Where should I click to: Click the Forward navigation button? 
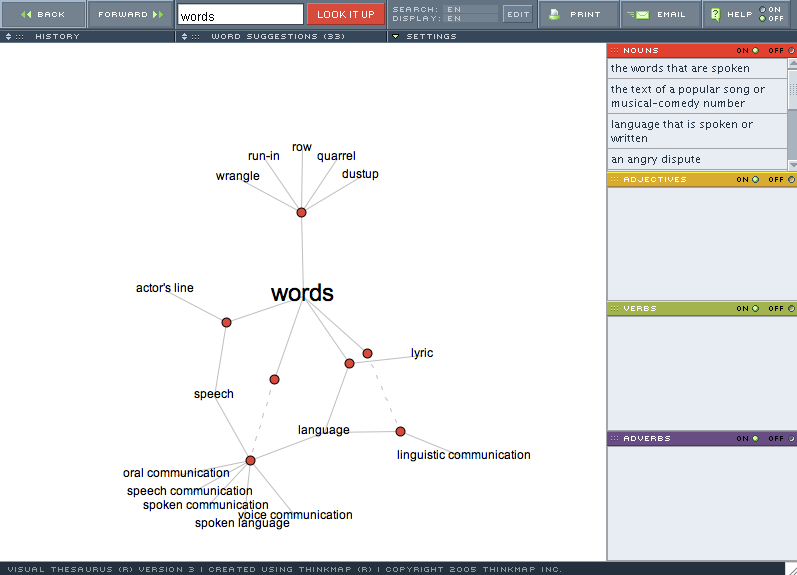130,14
